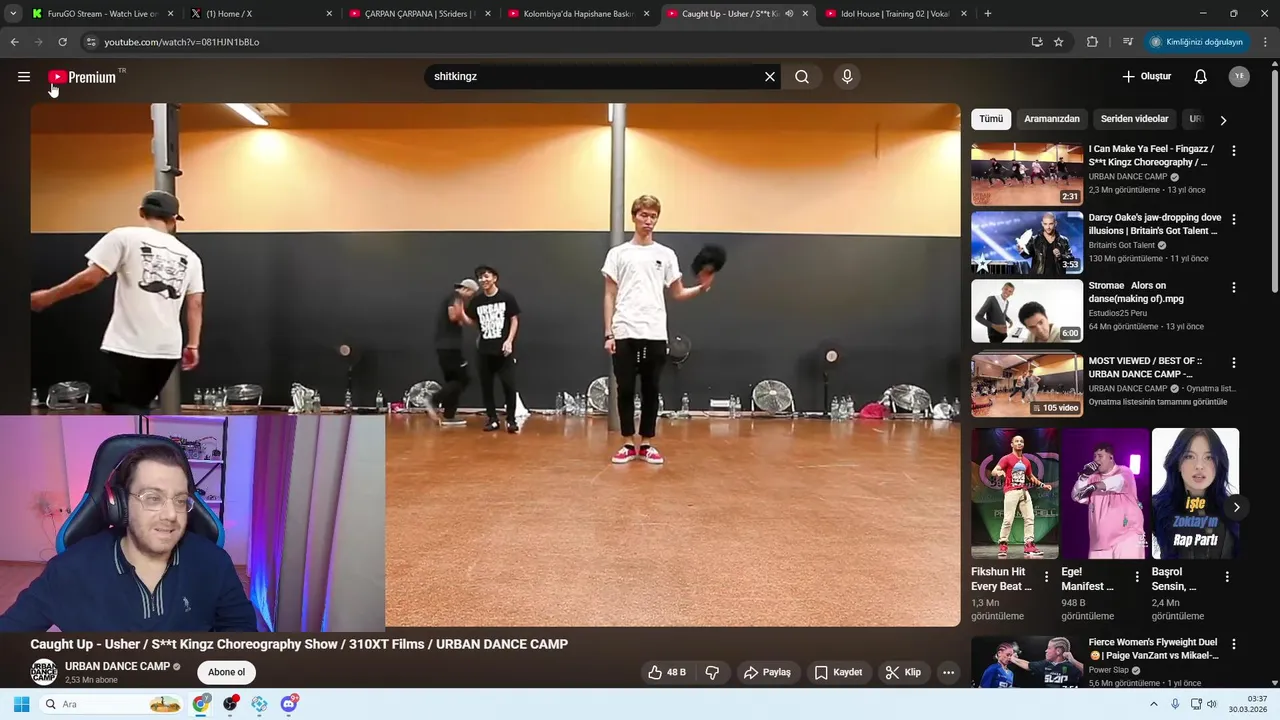
Task: Open I Can Make Ya Feel thumbnail
Action: tap(1027, 174)
